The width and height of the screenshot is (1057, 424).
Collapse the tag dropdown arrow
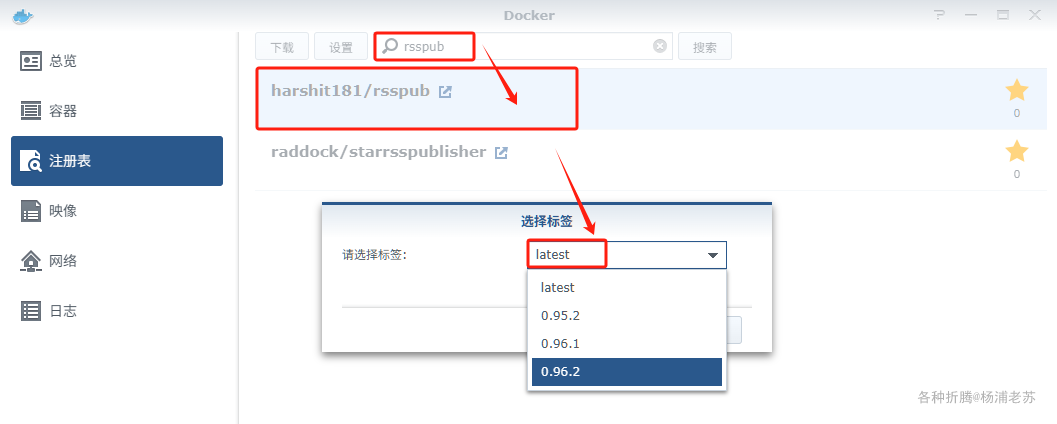pos(713,255)
